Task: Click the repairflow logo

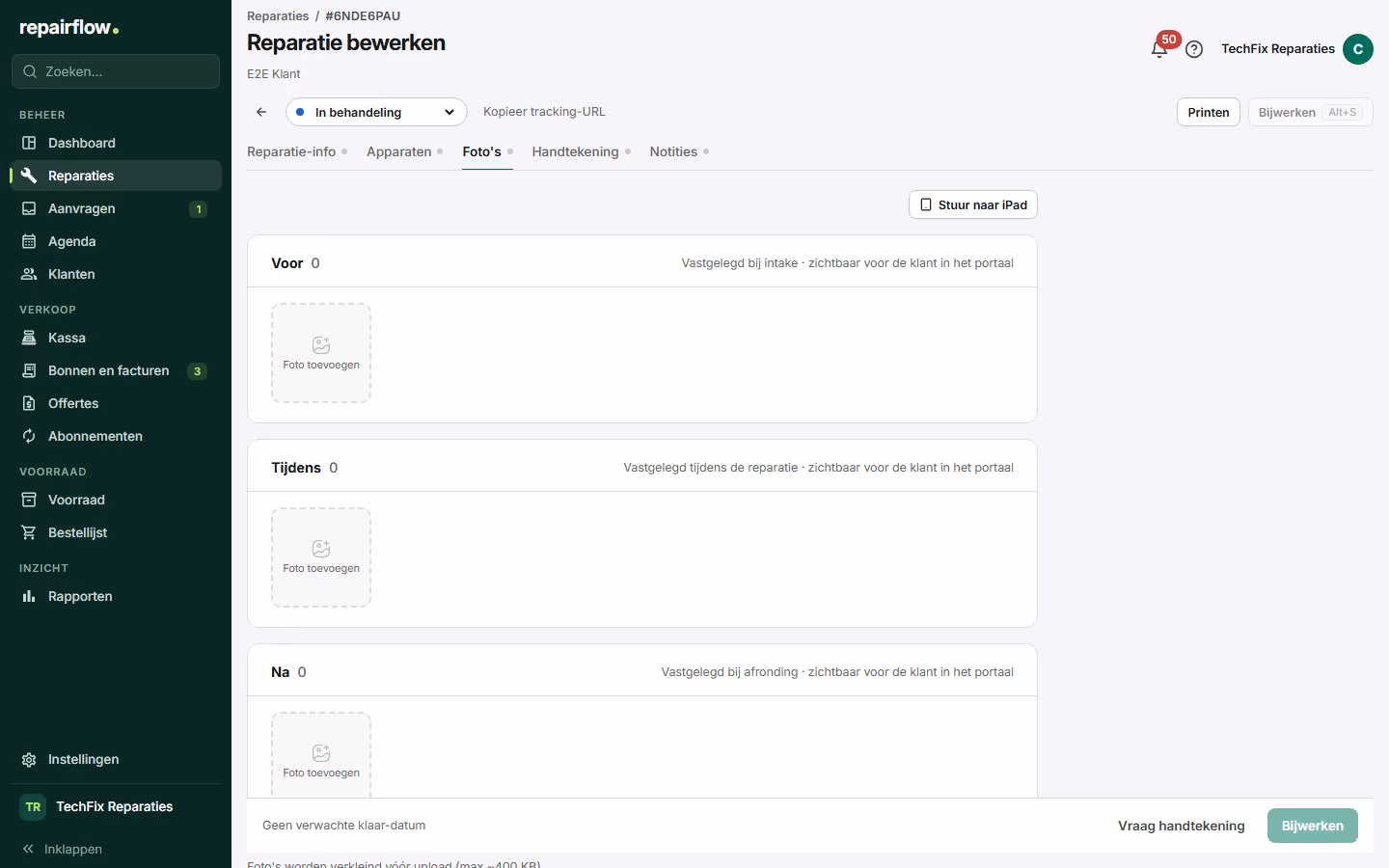Action: [69, 28]
